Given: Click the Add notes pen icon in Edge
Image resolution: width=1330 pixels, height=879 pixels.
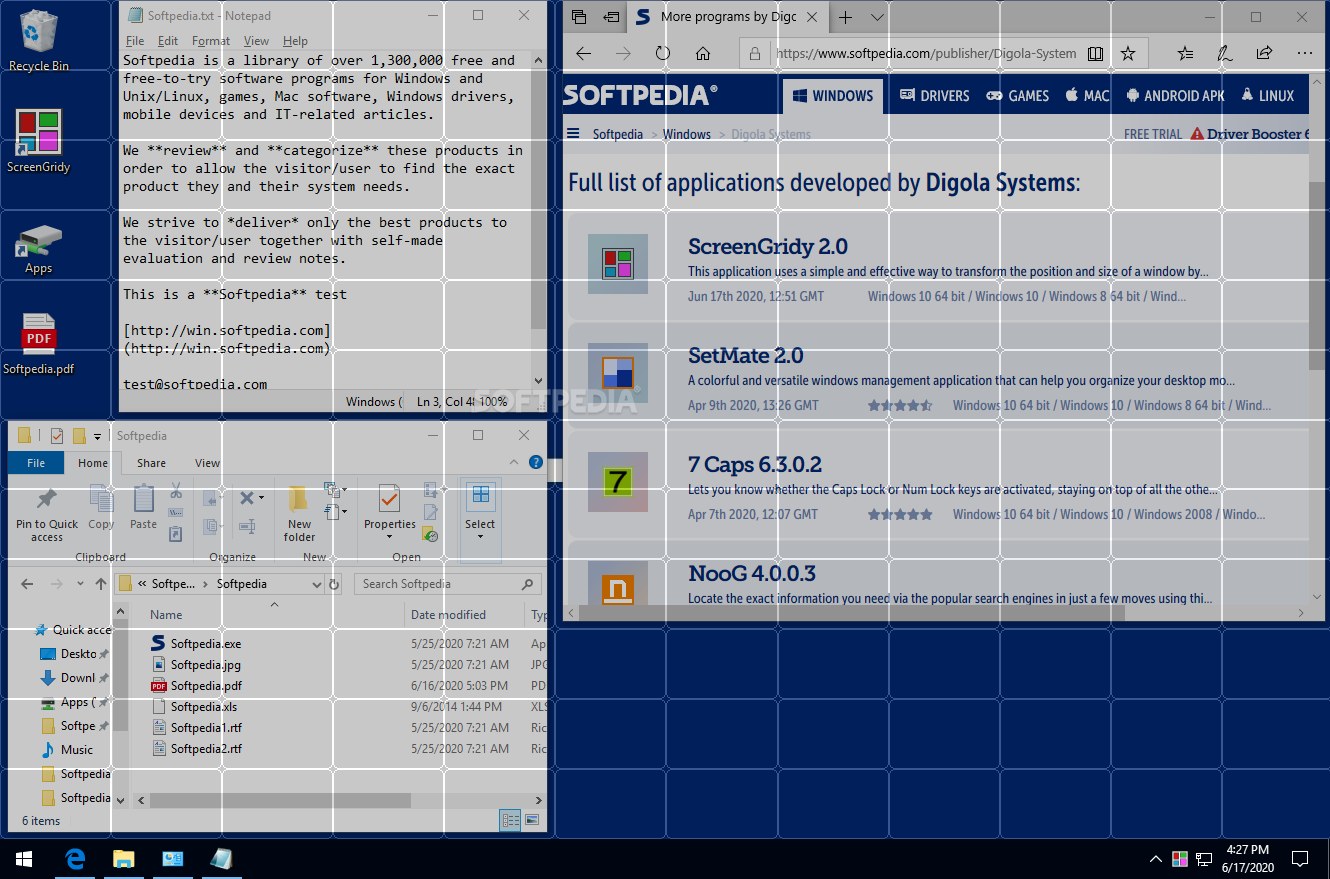Looking at the screenshot, I should 1224,54.
